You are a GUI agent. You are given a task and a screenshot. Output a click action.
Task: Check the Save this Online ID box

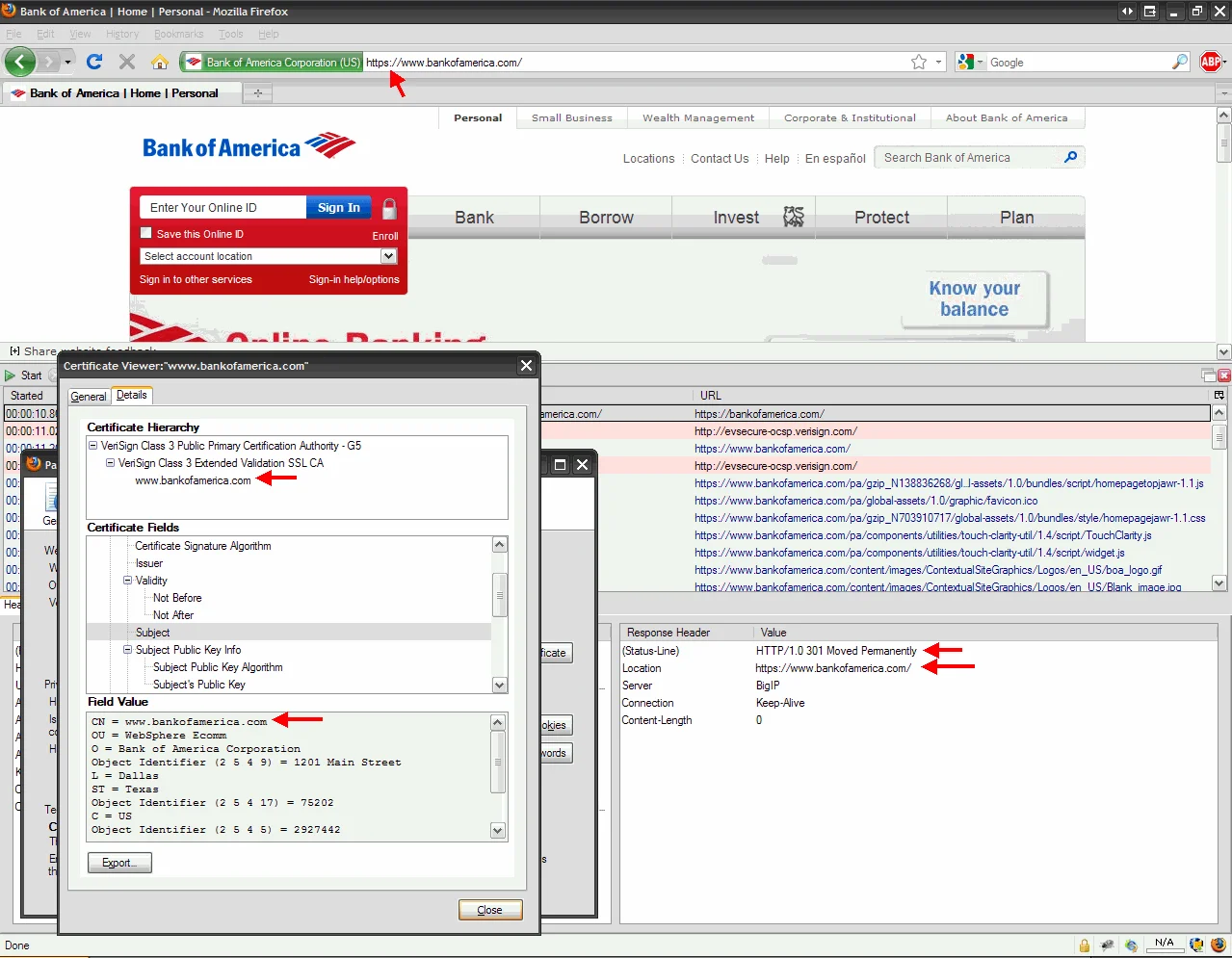(146, 233)
